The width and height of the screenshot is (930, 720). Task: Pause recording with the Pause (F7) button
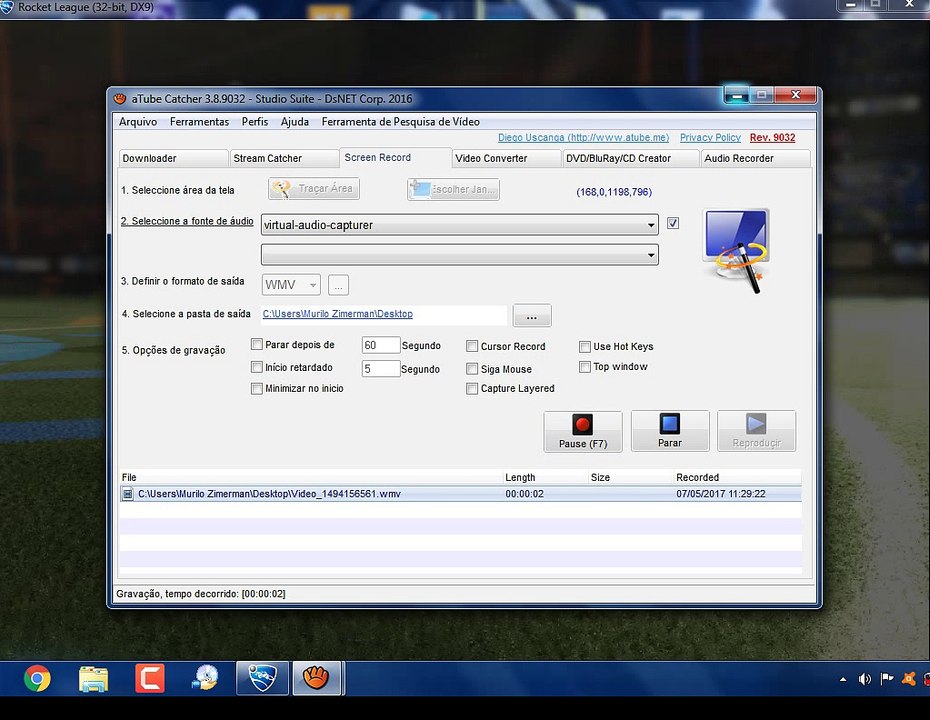[583, 431]
